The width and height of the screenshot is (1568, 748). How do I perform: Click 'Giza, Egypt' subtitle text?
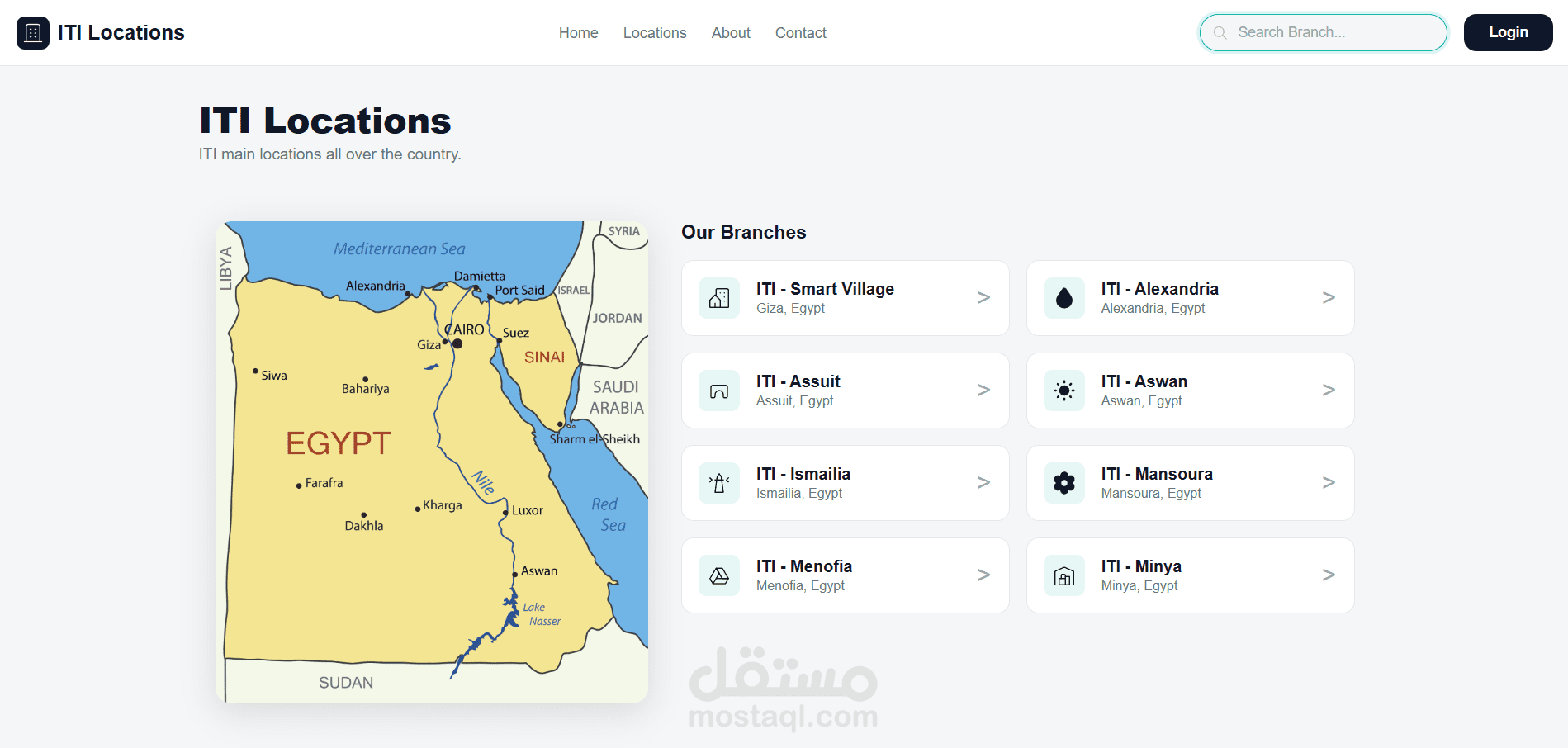(x=790, y=309)
